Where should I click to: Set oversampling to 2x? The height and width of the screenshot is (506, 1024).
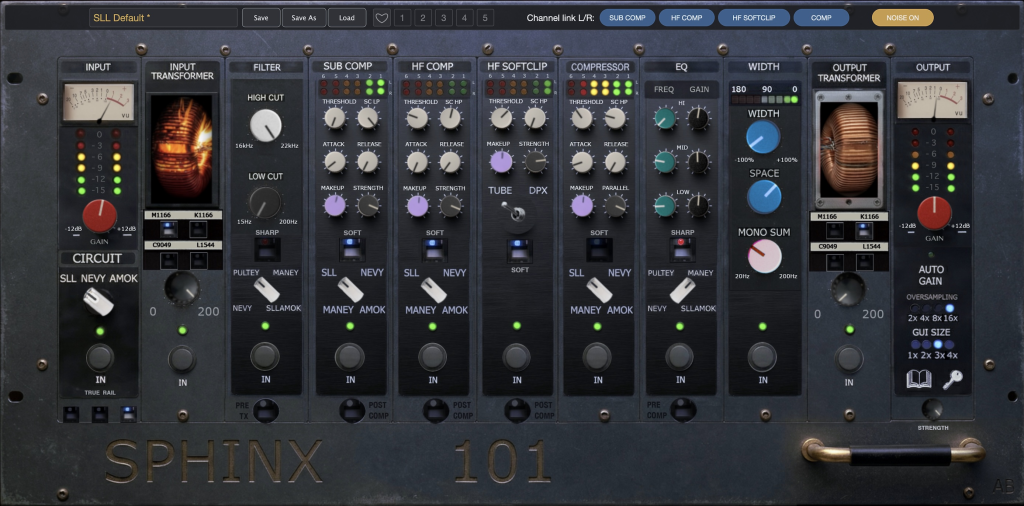coord(914,309)
